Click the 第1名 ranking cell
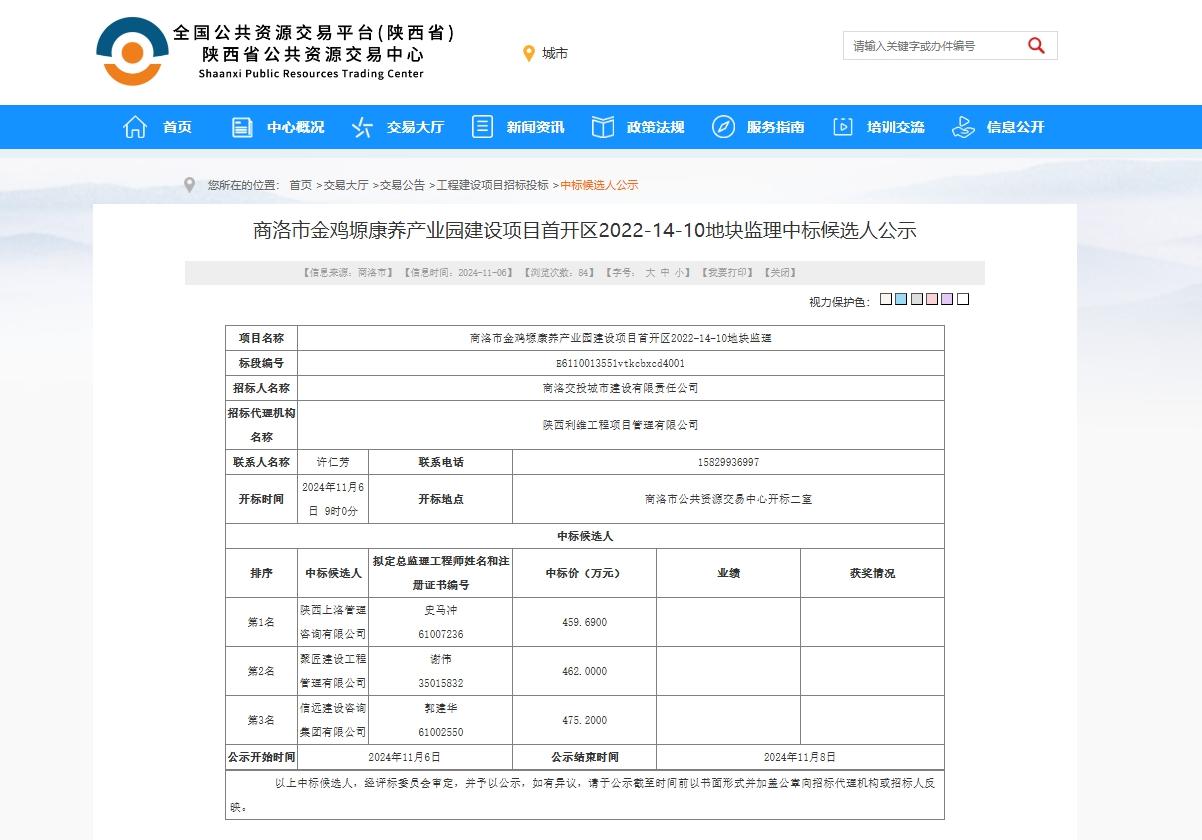Screen dimensions: 1202x840 pyautogui.click(x=261, y=622)
